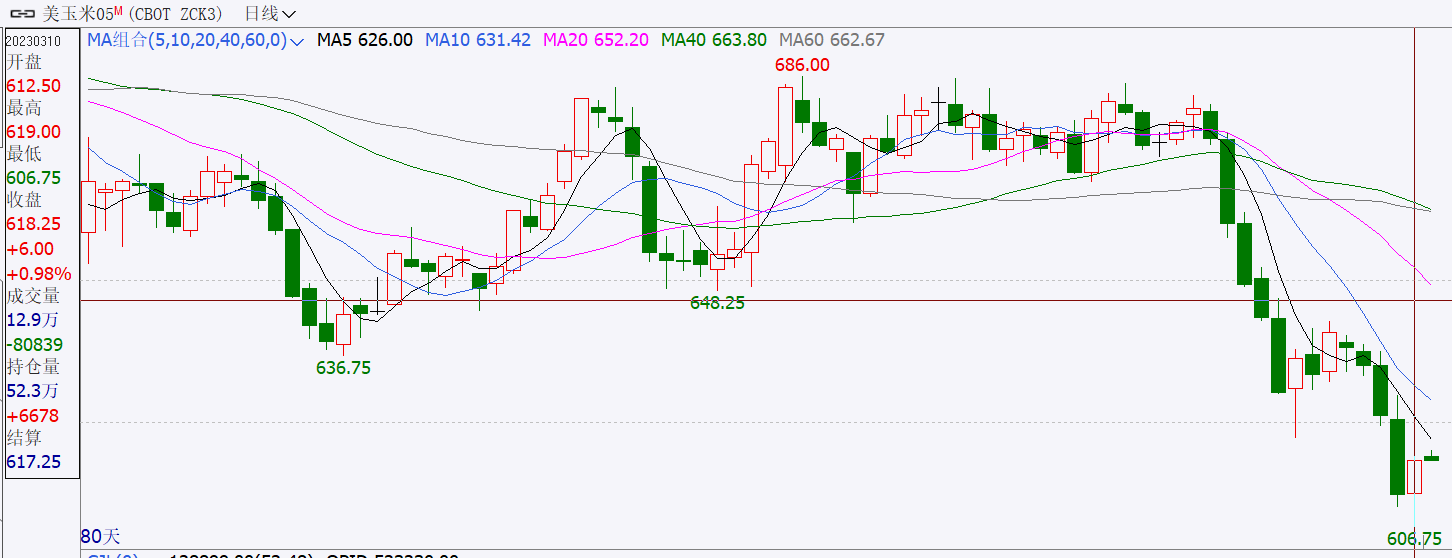Click the MA60 662.67 legend value

tap(832, 40)
